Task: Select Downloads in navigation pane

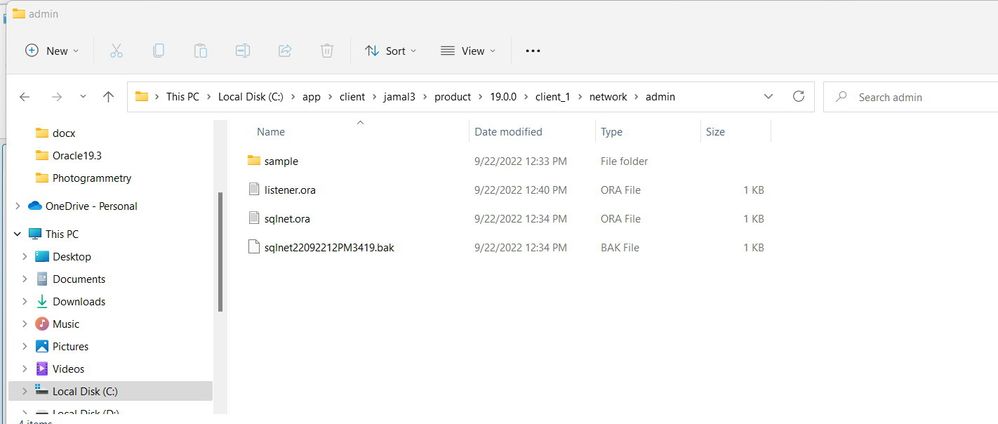Action: (79, 302)
